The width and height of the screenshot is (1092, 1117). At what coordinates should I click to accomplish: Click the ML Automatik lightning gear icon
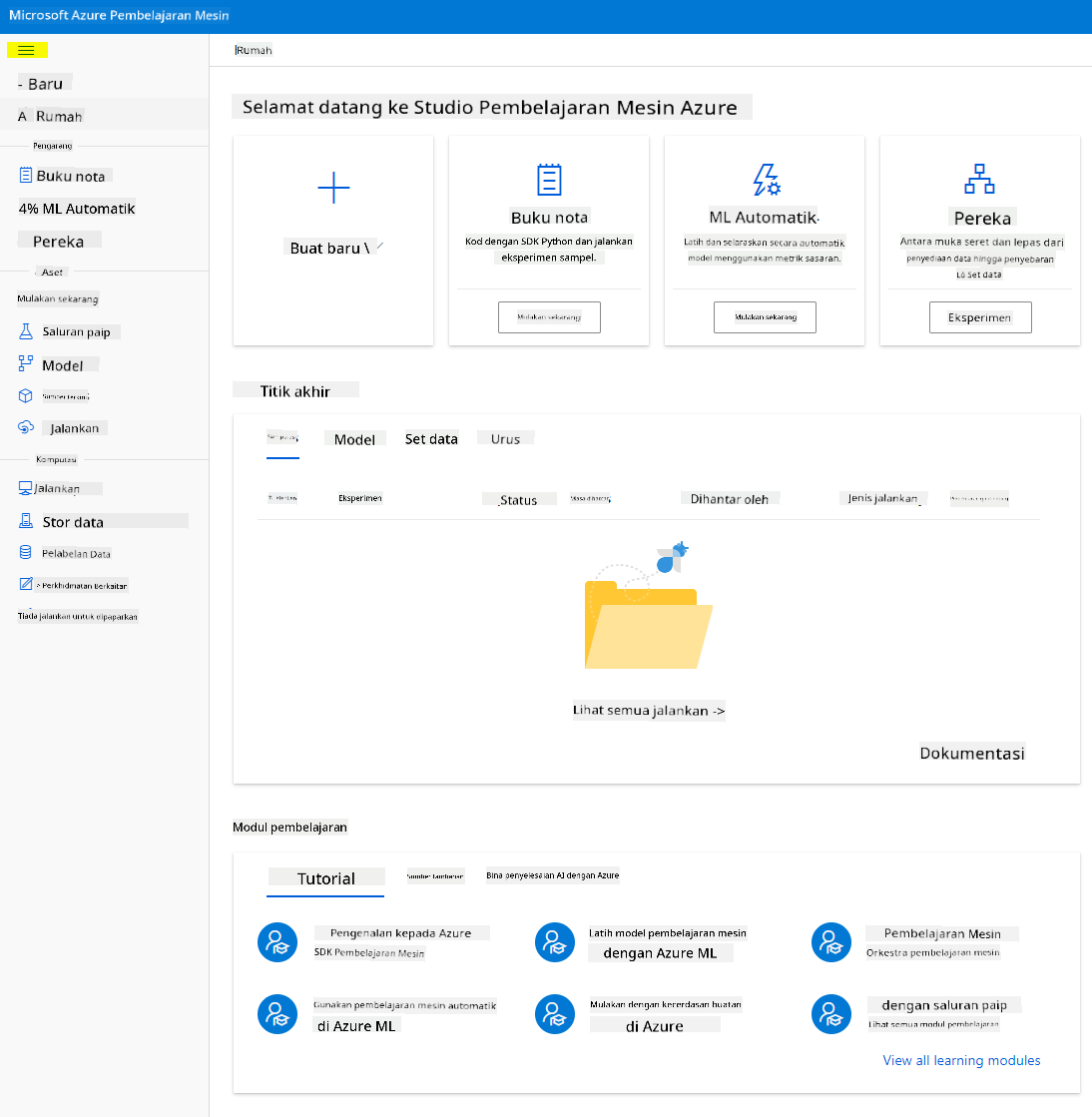tap(767, 180)
